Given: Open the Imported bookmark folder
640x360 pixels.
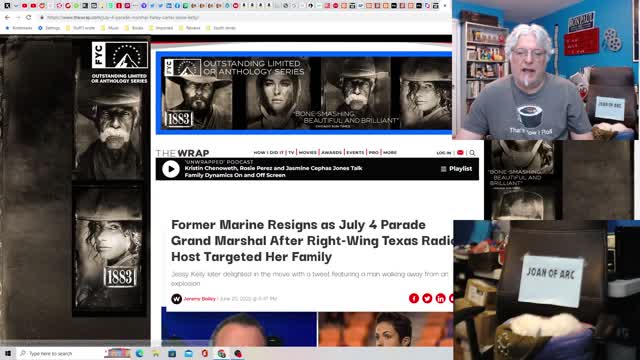Looking at the screenshot, I should coord(161,28).
